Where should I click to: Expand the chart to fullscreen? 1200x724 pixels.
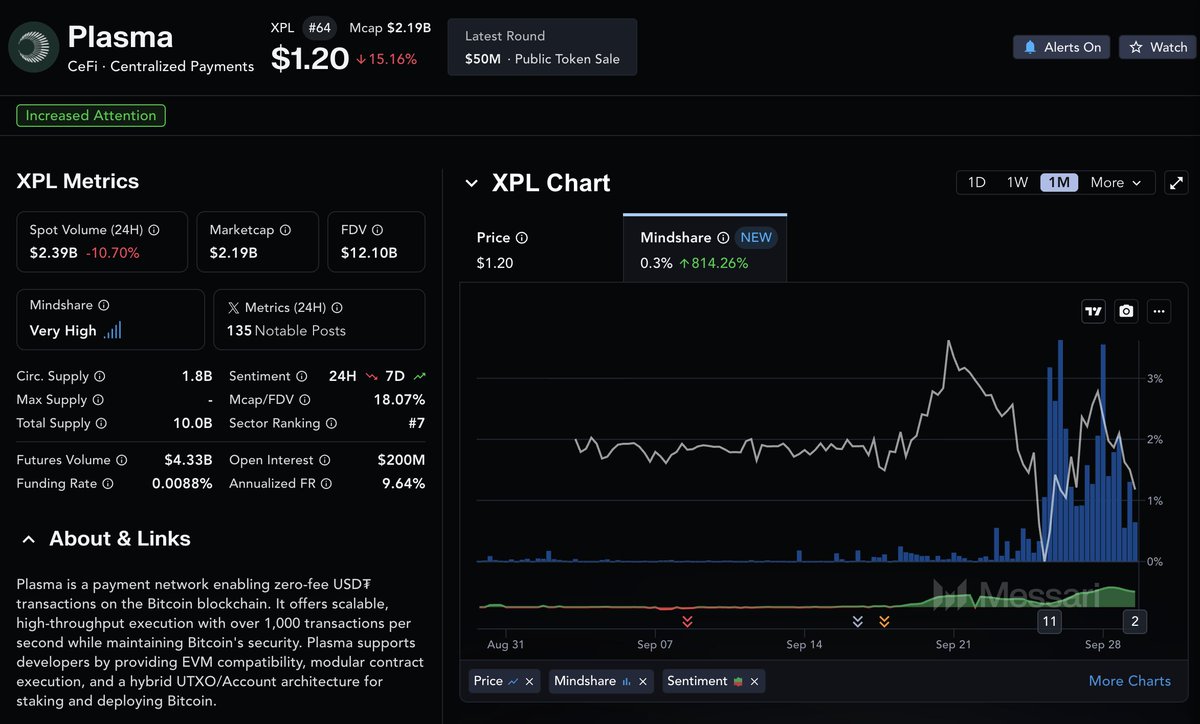point(1177,183)
